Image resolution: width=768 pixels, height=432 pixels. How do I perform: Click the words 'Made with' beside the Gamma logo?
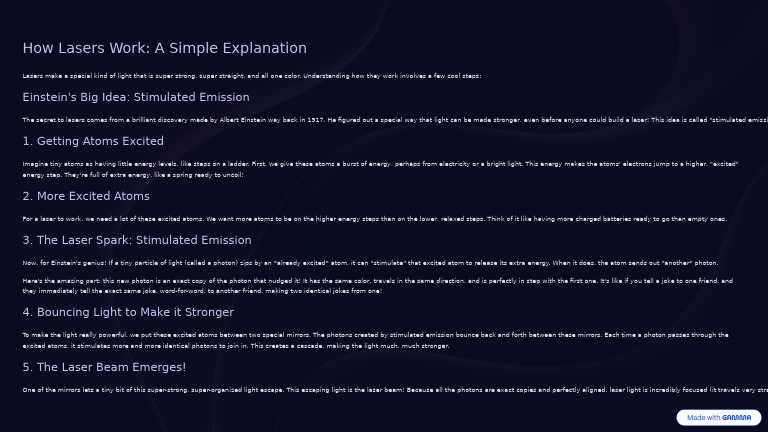click(x=703, y=418)
